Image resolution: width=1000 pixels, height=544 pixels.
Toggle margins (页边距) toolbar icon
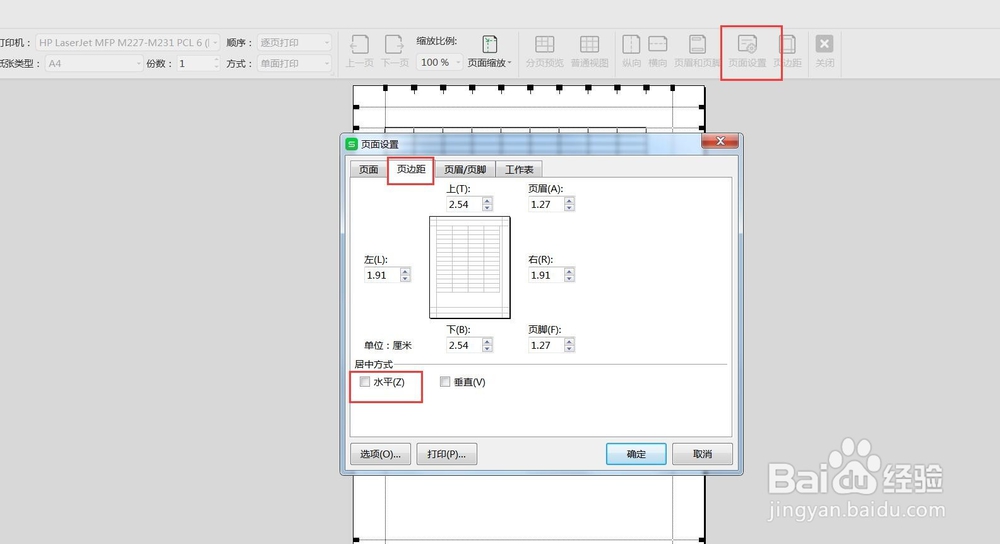[x=788, y=51]
